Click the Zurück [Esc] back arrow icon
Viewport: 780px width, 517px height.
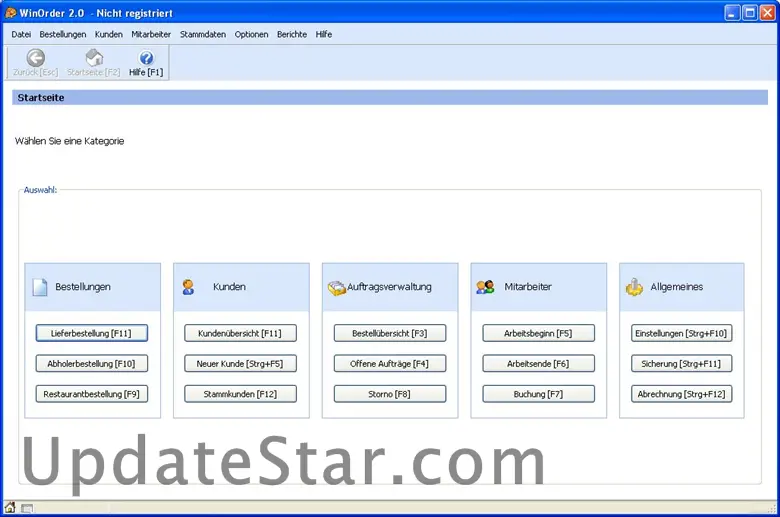(35, 58)
